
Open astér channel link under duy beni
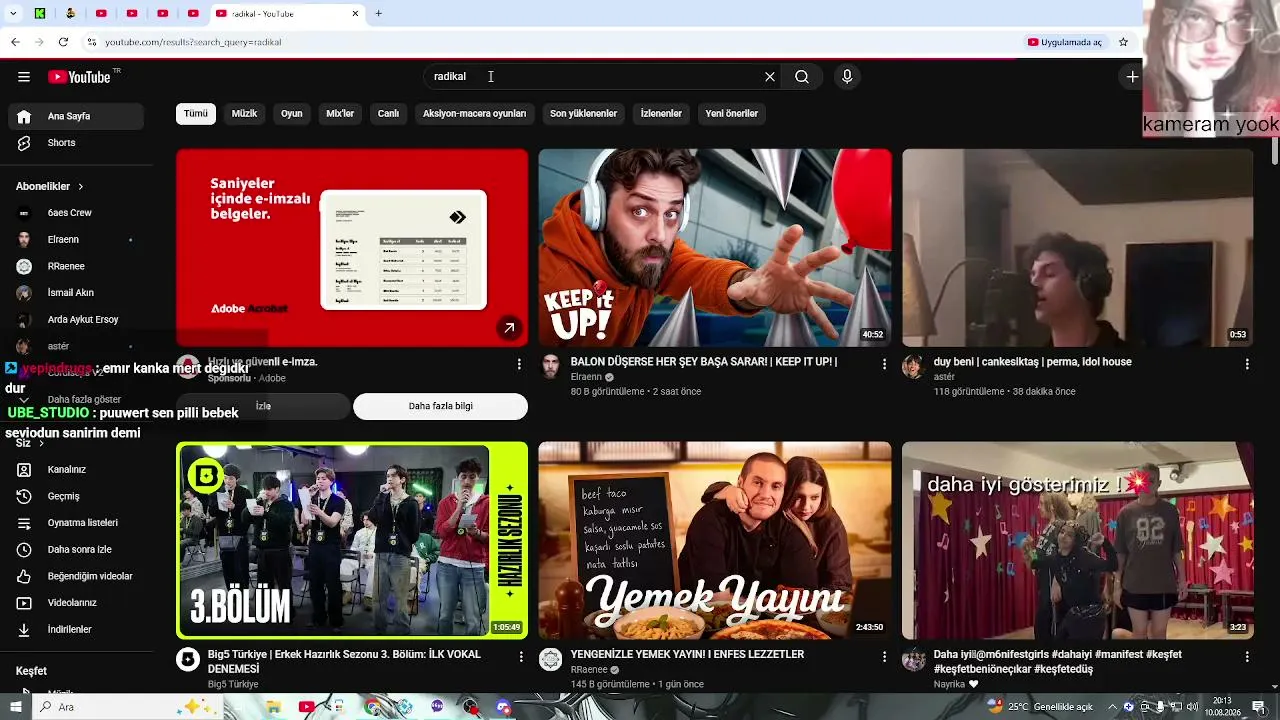click(944, 377)
